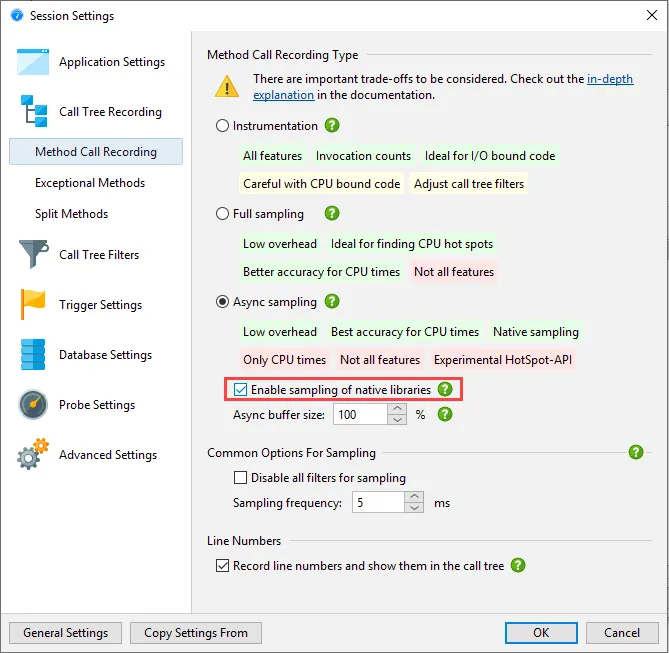Click 'Careful with CPU bound code' tag

(x=322, y=184)
